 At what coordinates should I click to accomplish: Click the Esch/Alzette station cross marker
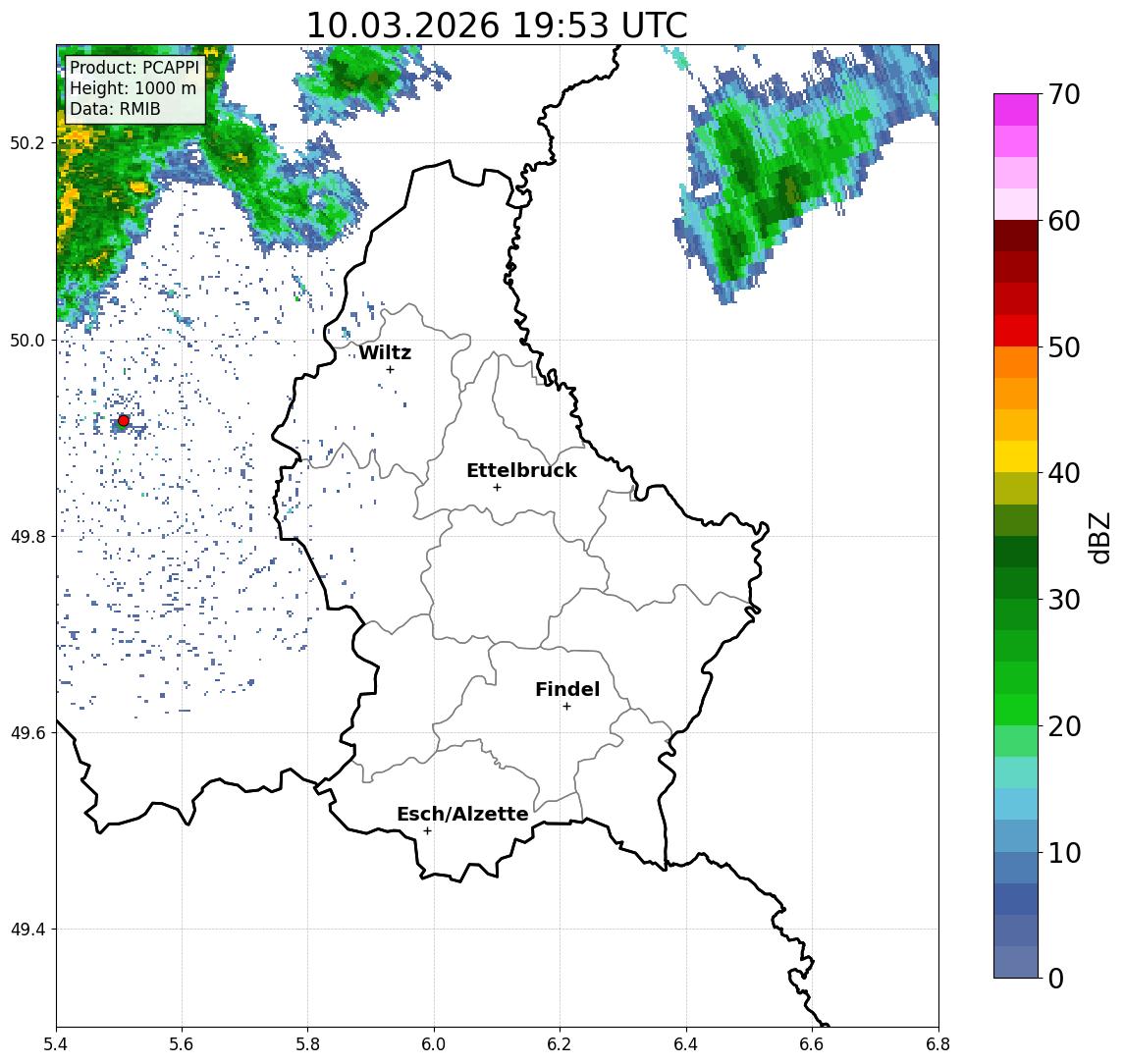click(427, 831)
